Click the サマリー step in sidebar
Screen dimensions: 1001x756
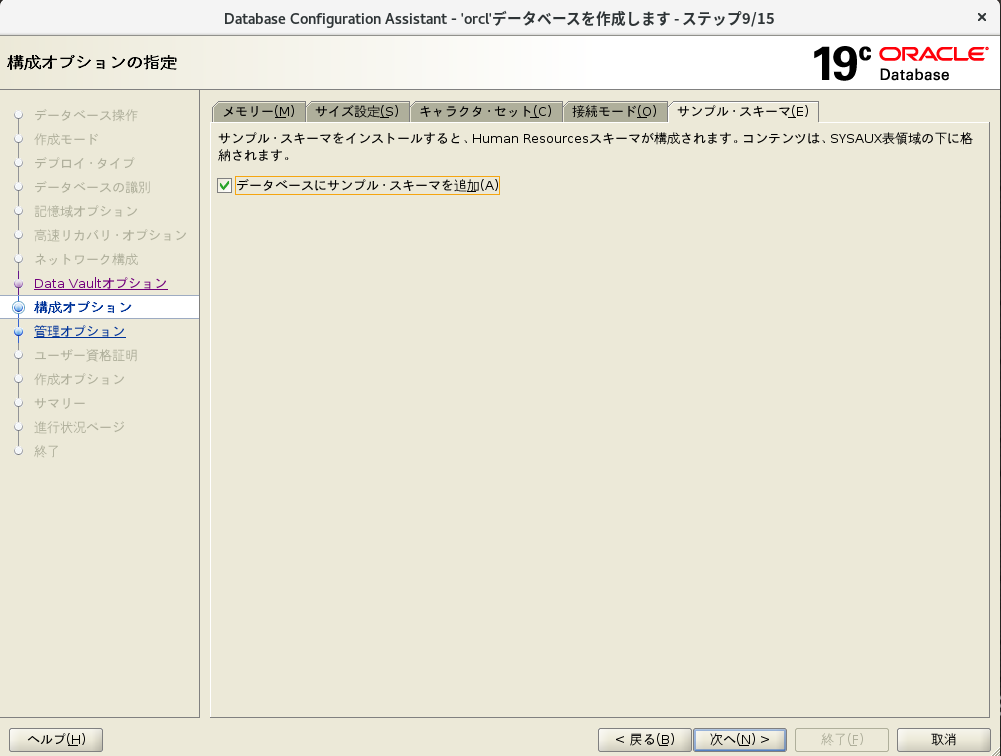[60, 403]
